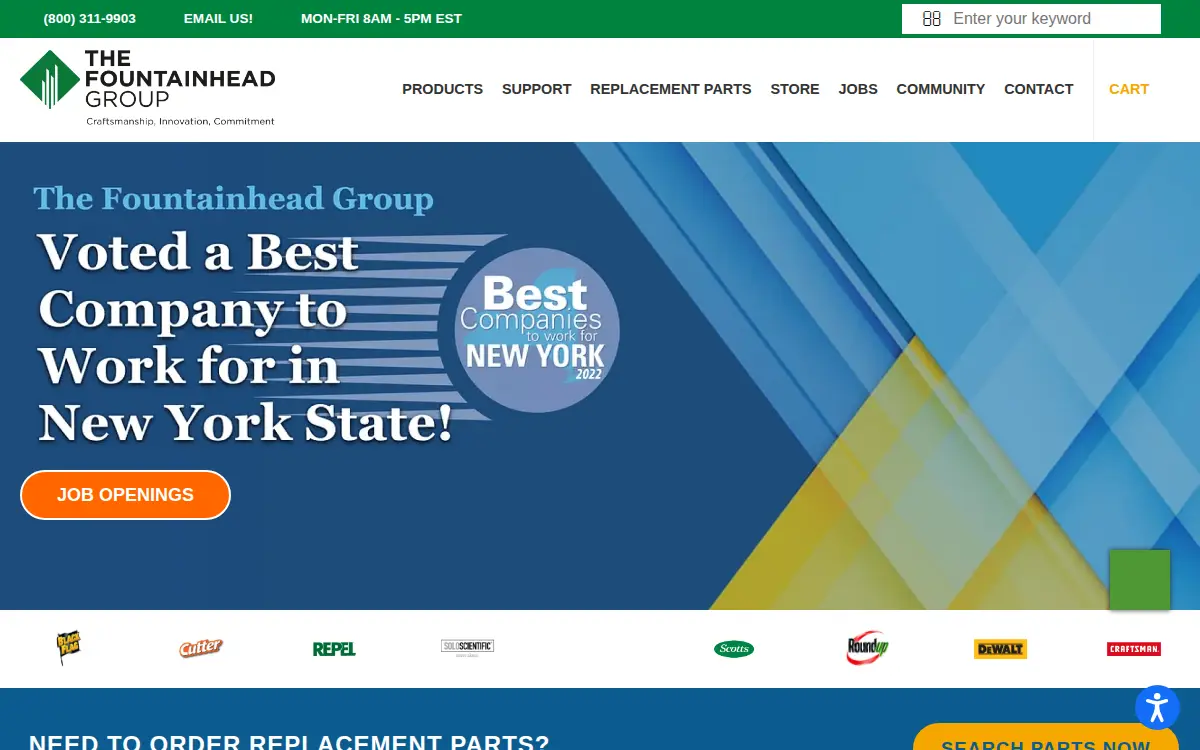Go to Replacement Parts page
1200x750 pixels.
pos(671,89)
